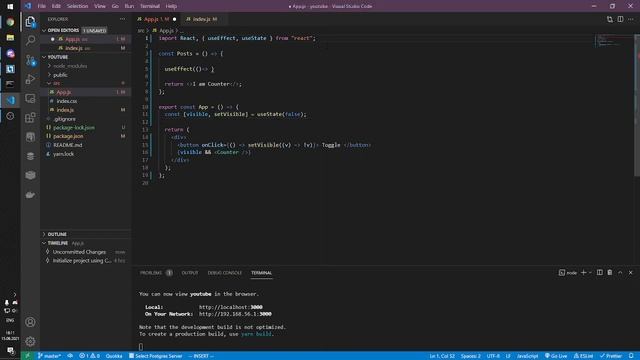Click ESLint in the status bar
640x360 pixels.
point(583,356)
